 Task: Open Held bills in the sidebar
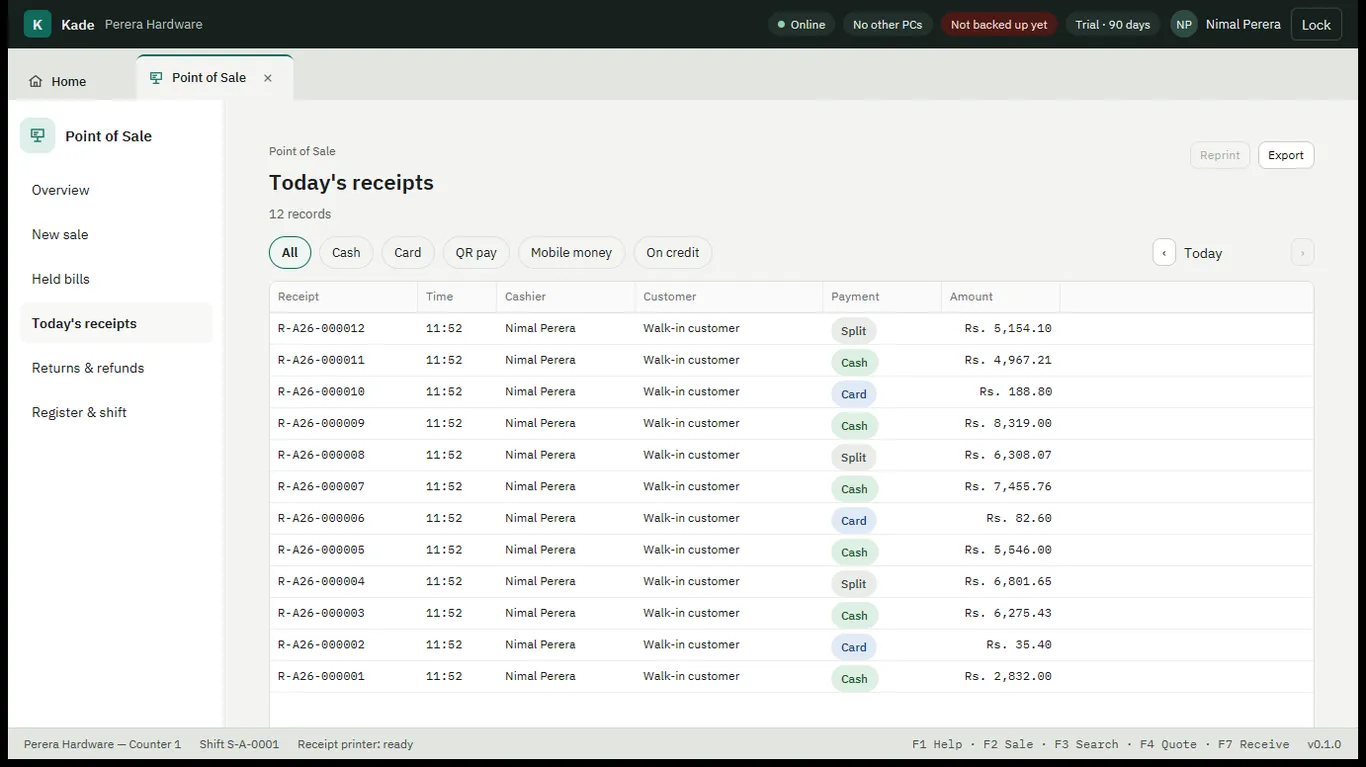point(116,279)
